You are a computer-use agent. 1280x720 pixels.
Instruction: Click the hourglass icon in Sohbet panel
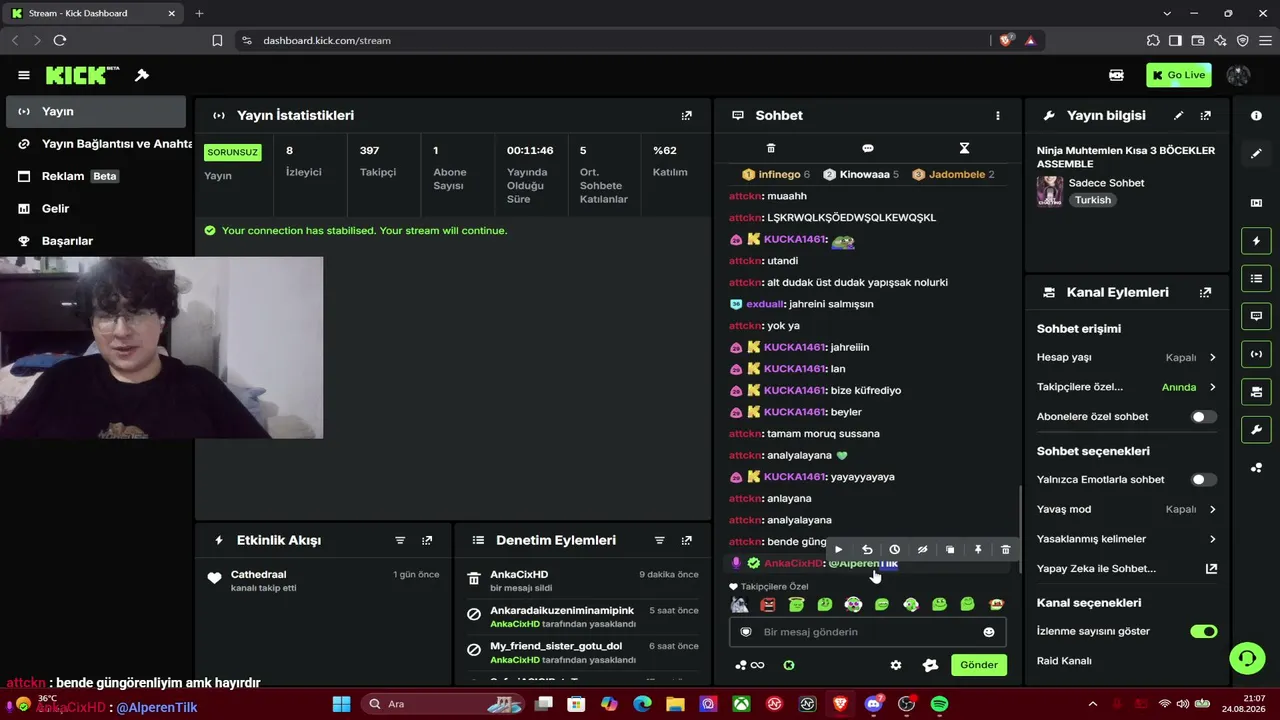[964, 148]
